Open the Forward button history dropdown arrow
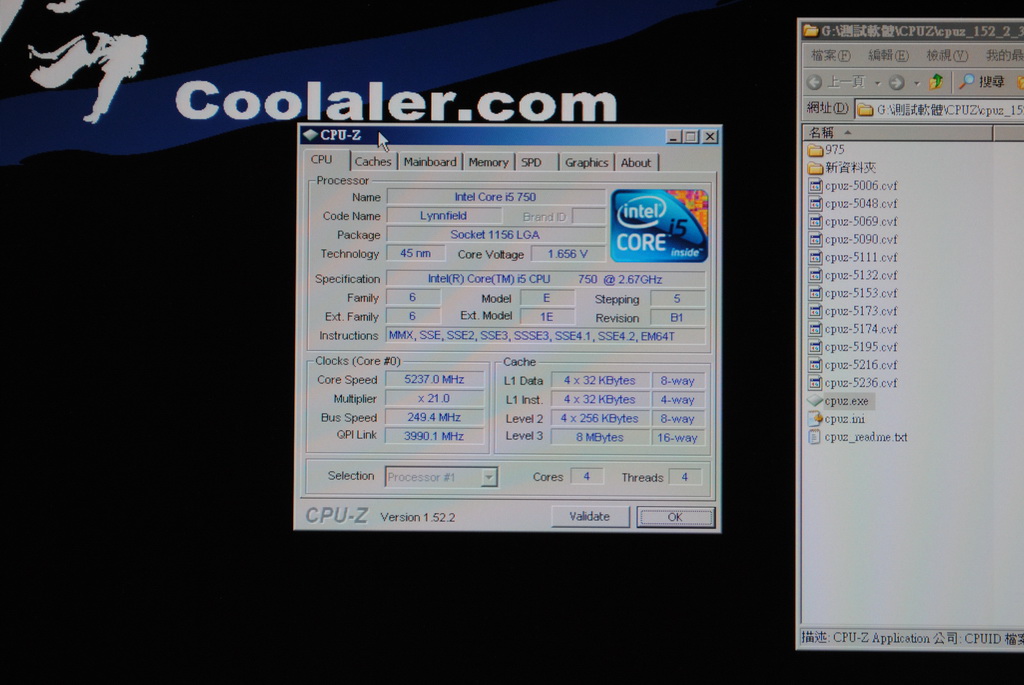 pos(916,83)
